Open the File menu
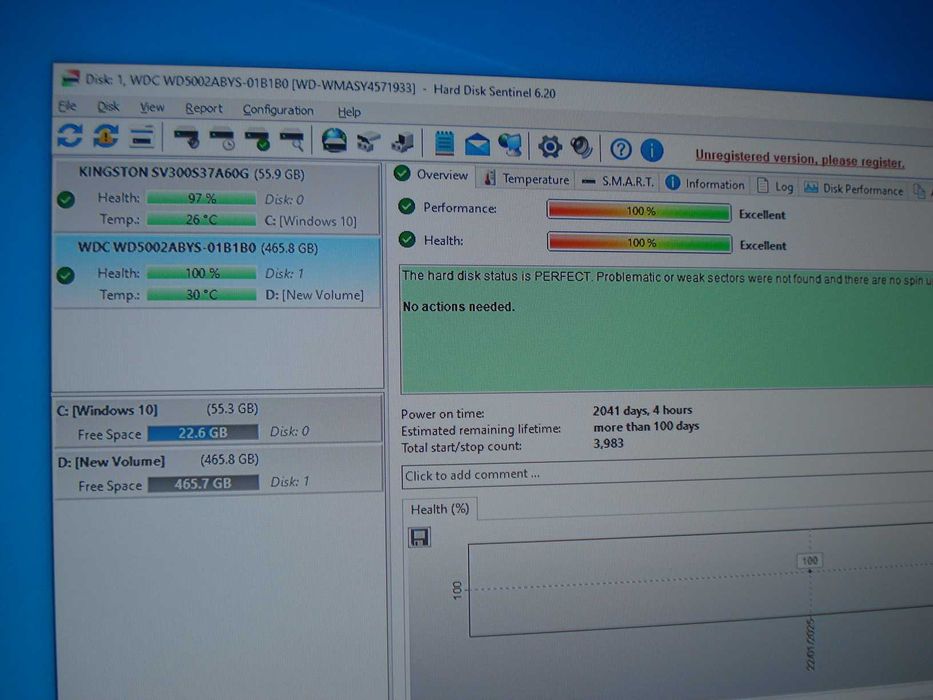The width and height of the screenshot is (933, 700). (x=67, y=105)
